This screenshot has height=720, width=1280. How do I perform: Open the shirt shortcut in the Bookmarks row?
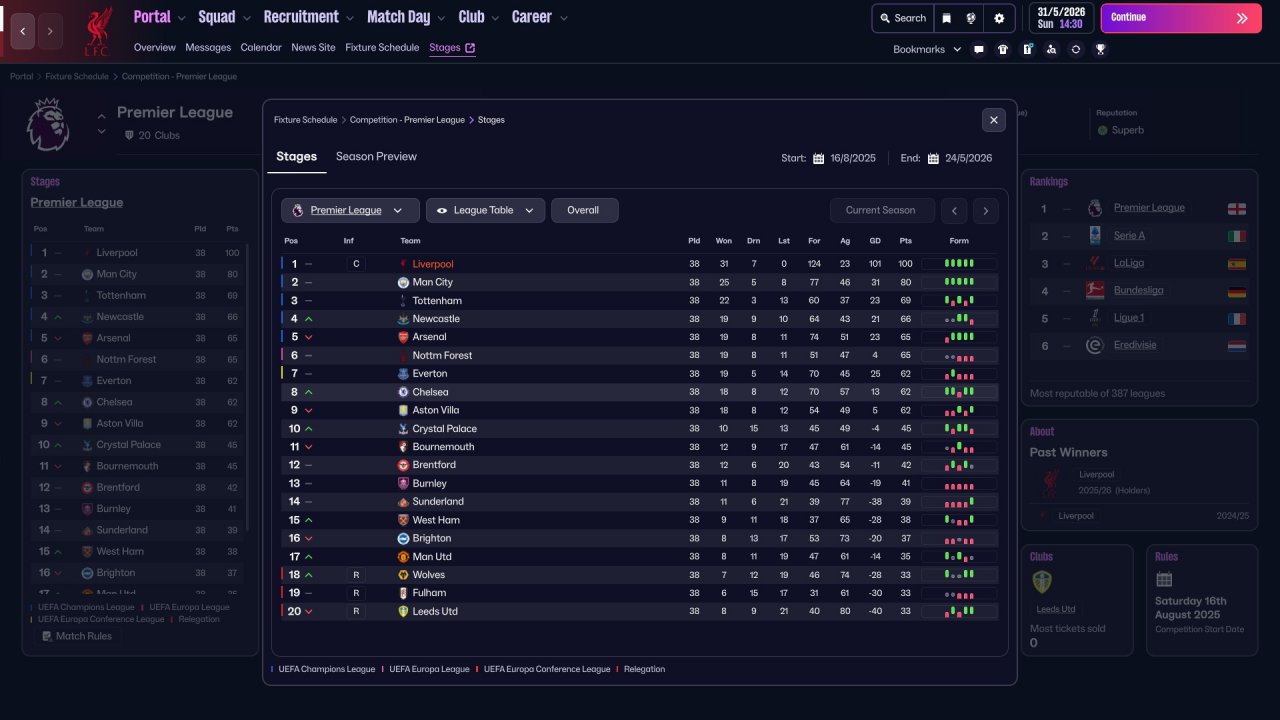point(1003,49)
